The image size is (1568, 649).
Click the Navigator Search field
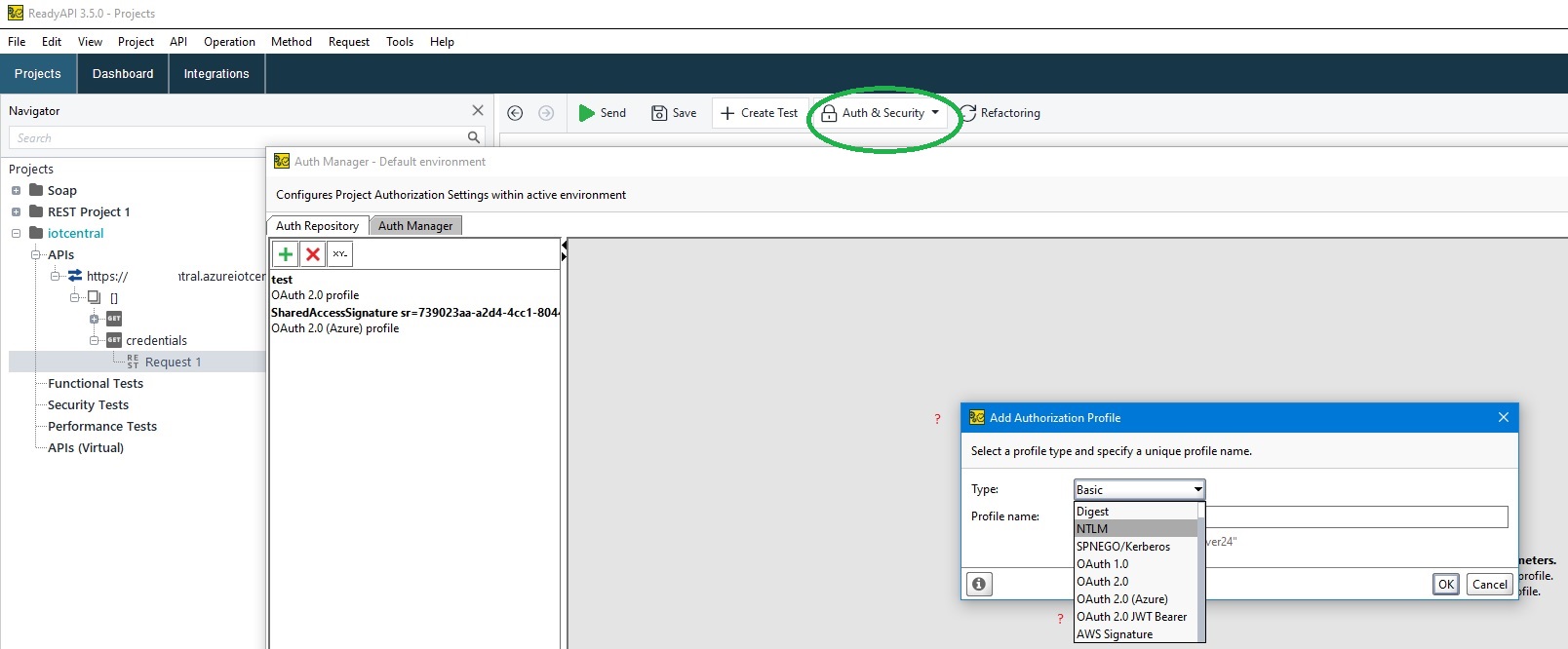pos(239,137)
